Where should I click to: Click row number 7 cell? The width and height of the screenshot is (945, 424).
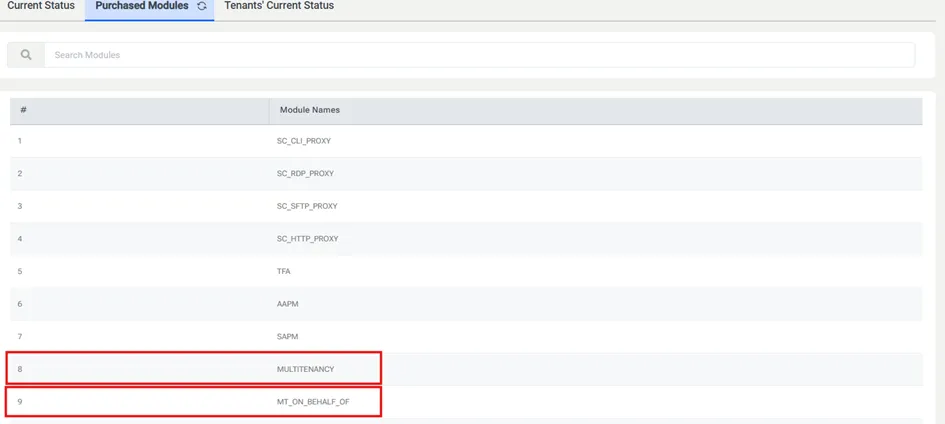(140, 336)
